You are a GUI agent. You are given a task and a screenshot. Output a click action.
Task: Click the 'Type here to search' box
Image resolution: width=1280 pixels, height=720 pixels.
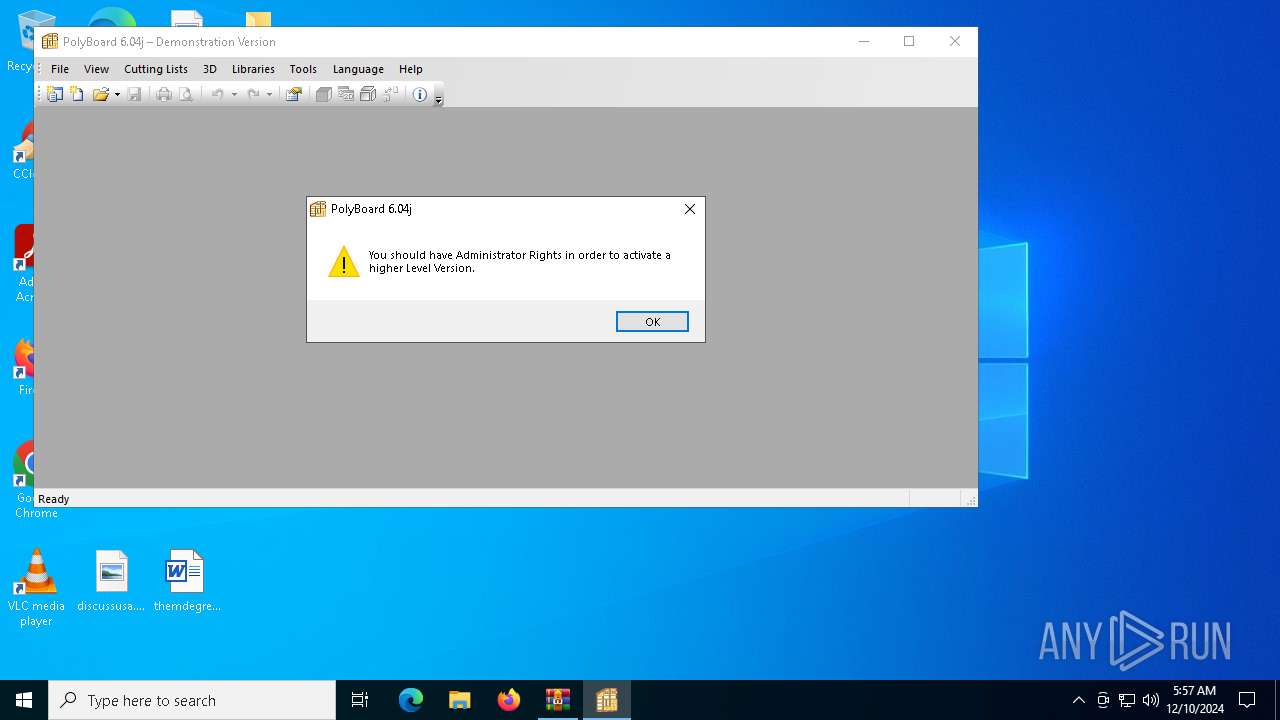pos(192,700)
